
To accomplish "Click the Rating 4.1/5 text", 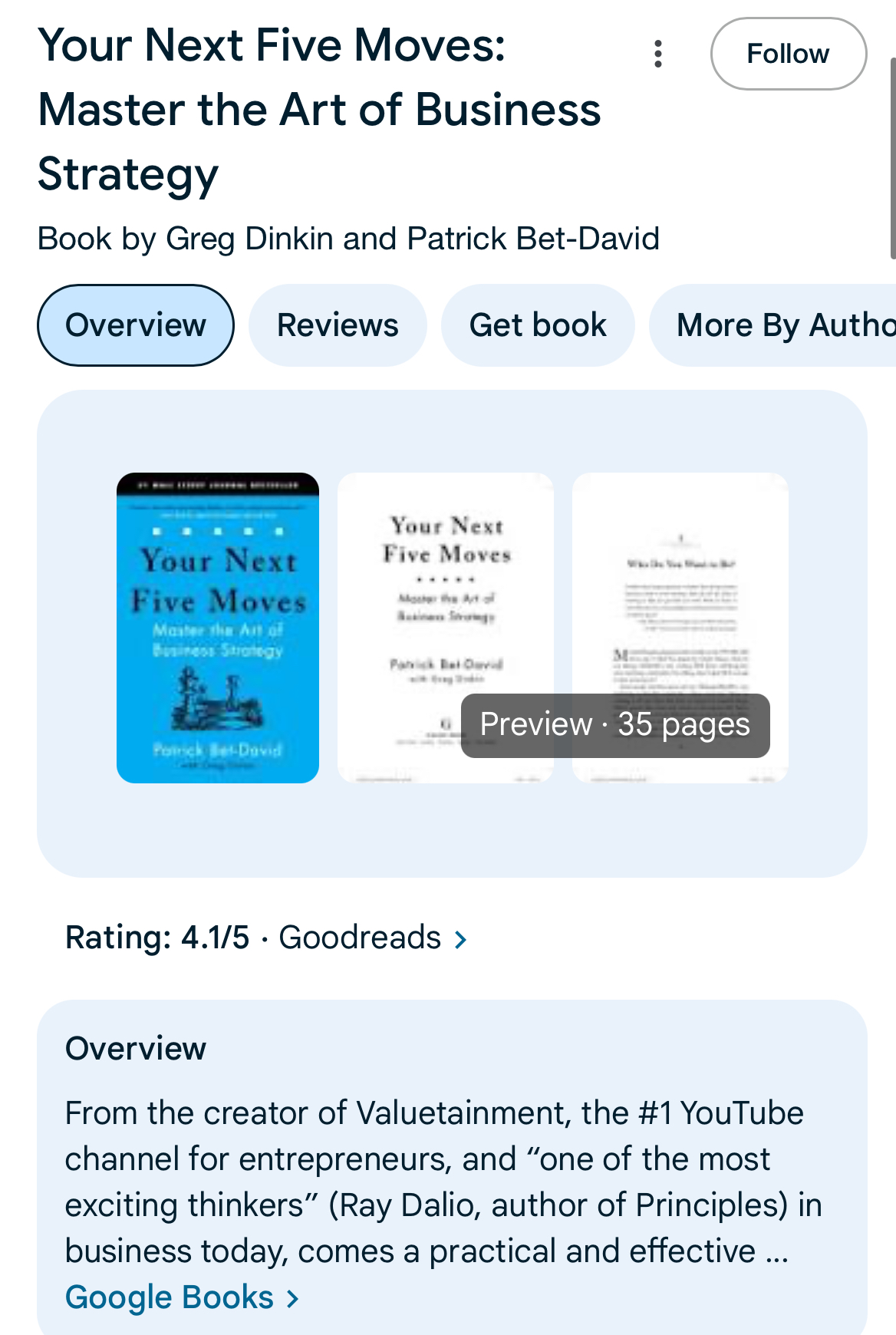I will click(157, 938).
